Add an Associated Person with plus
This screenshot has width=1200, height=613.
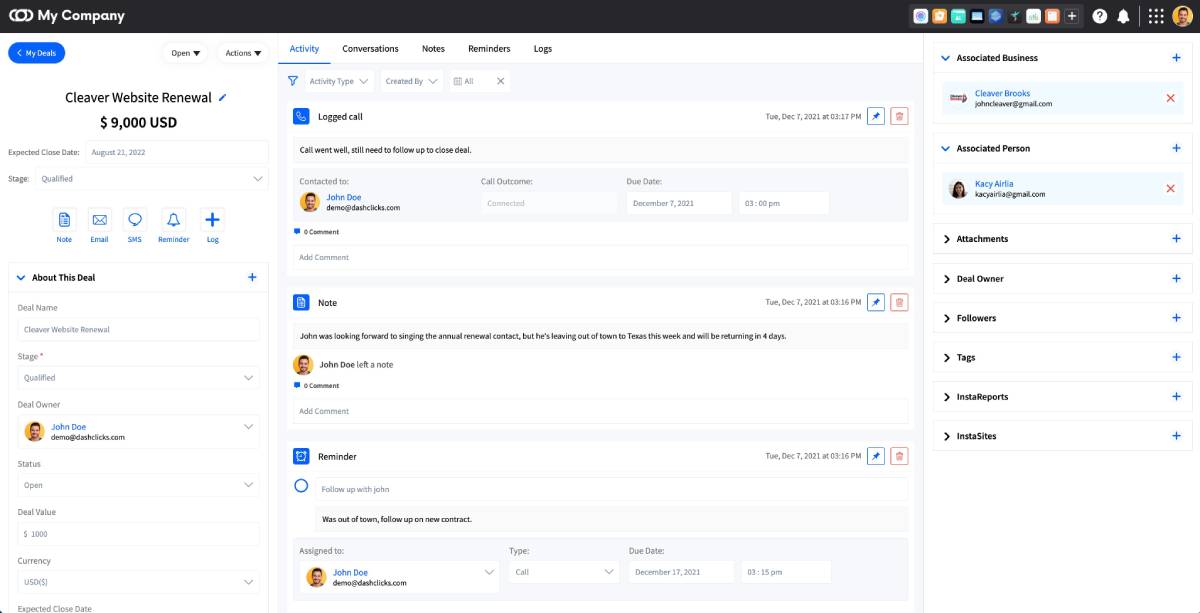pyautogui.click(x=1176, y=148)
